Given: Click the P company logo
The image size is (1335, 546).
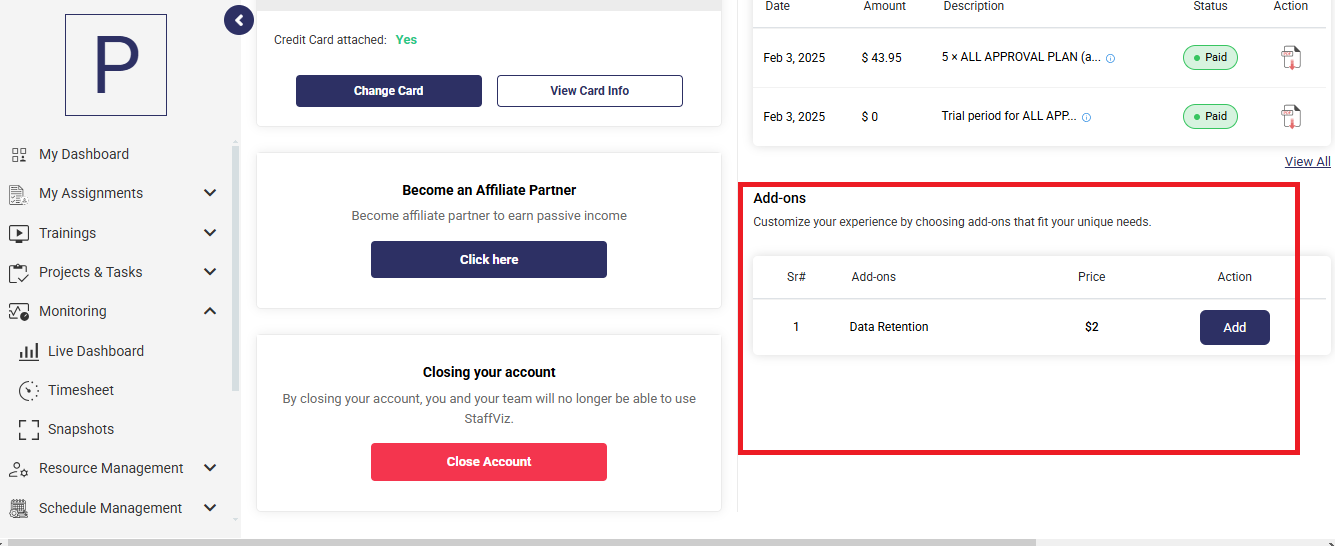Looking at the screenshot, I should coord(116,65).
